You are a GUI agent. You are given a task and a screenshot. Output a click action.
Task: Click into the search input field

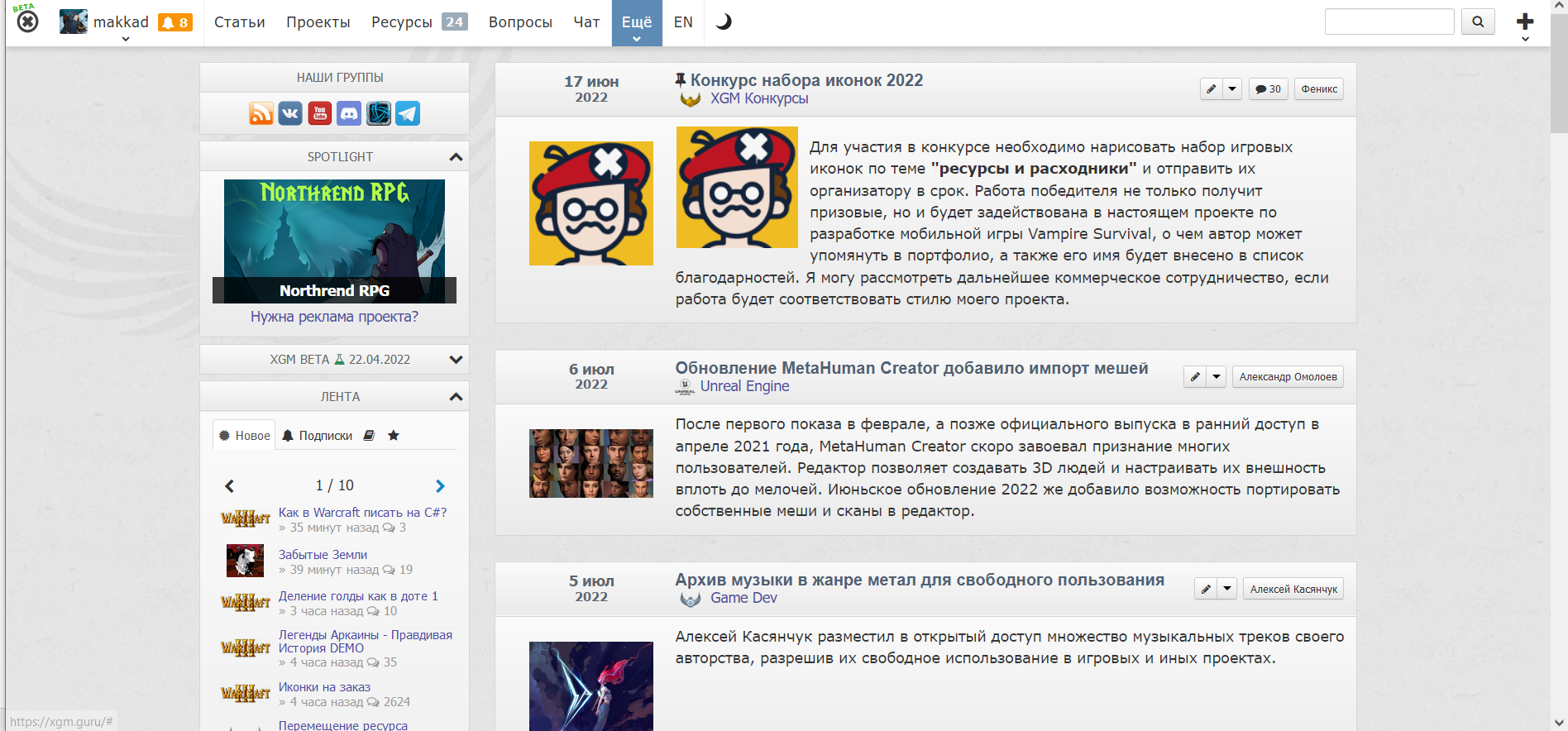coord(1389,21)
